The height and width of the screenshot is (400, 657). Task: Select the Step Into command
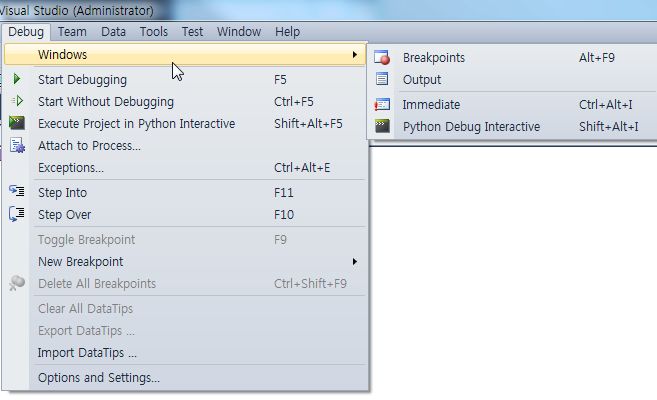[x=185, y=193]
